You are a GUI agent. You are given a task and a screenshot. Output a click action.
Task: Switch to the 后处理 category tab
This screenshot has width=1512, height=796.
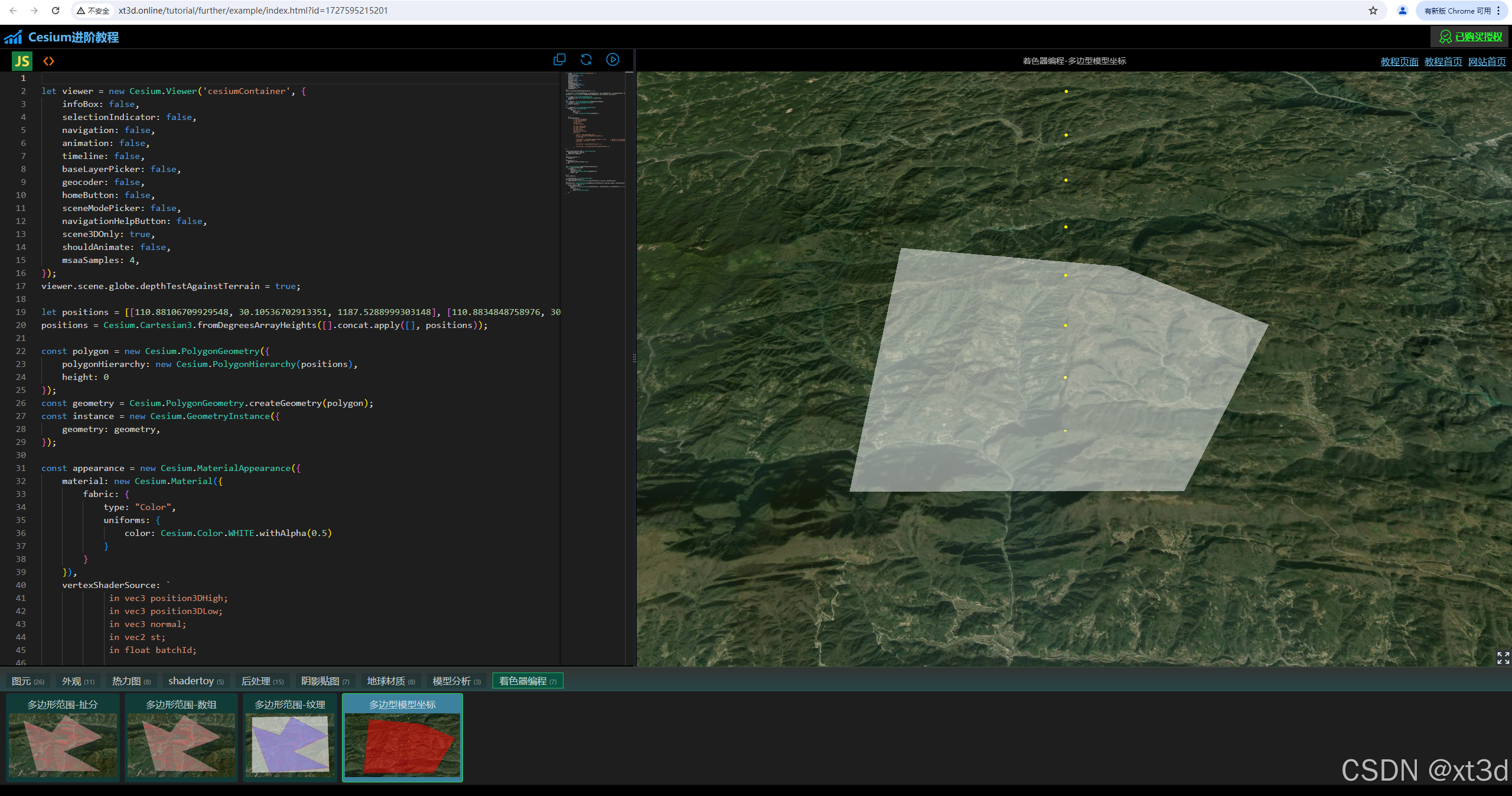pos(262,681)
